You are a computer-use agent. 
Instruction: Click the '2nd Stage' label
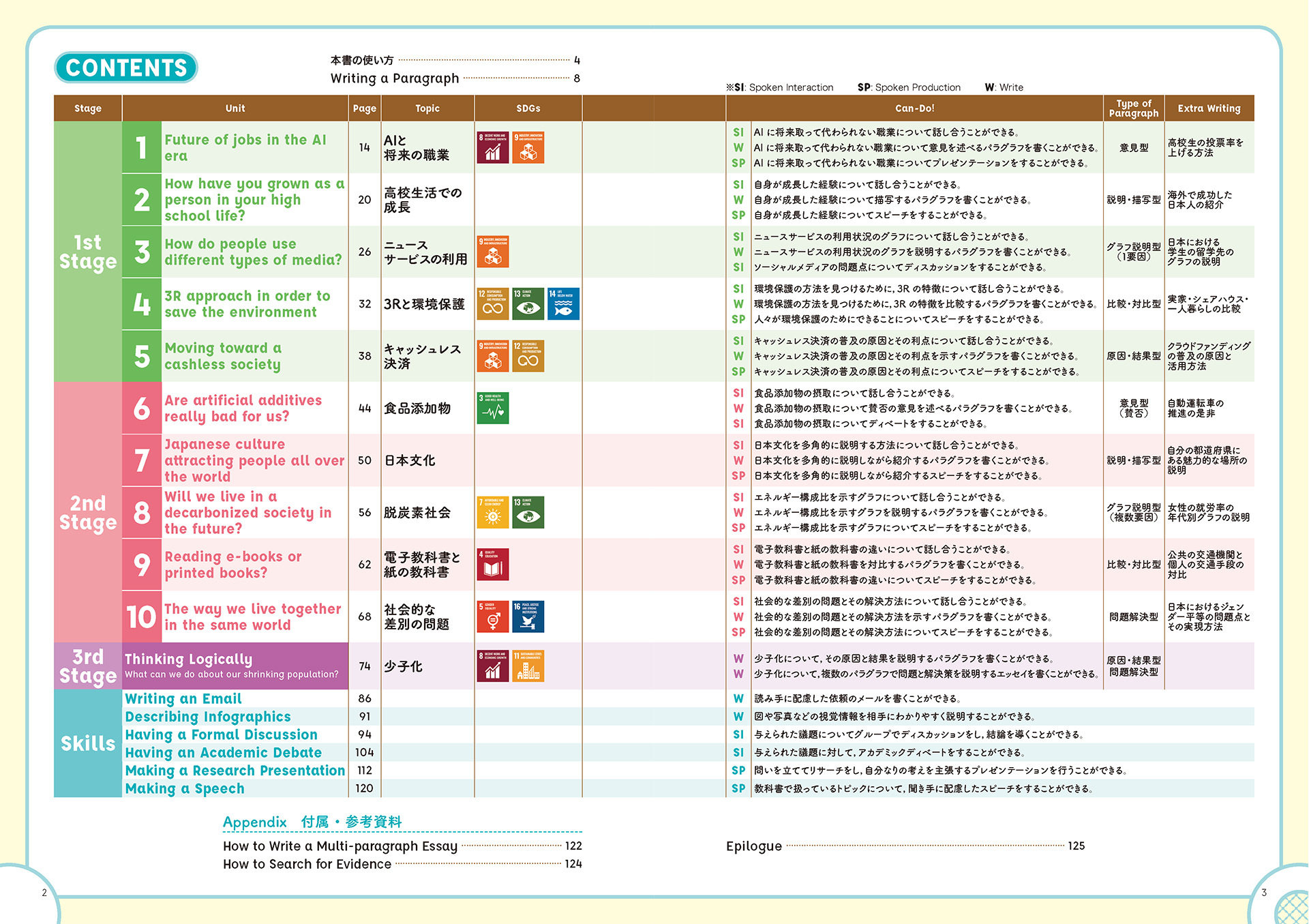pyautogui.click(x=88, y=513)
